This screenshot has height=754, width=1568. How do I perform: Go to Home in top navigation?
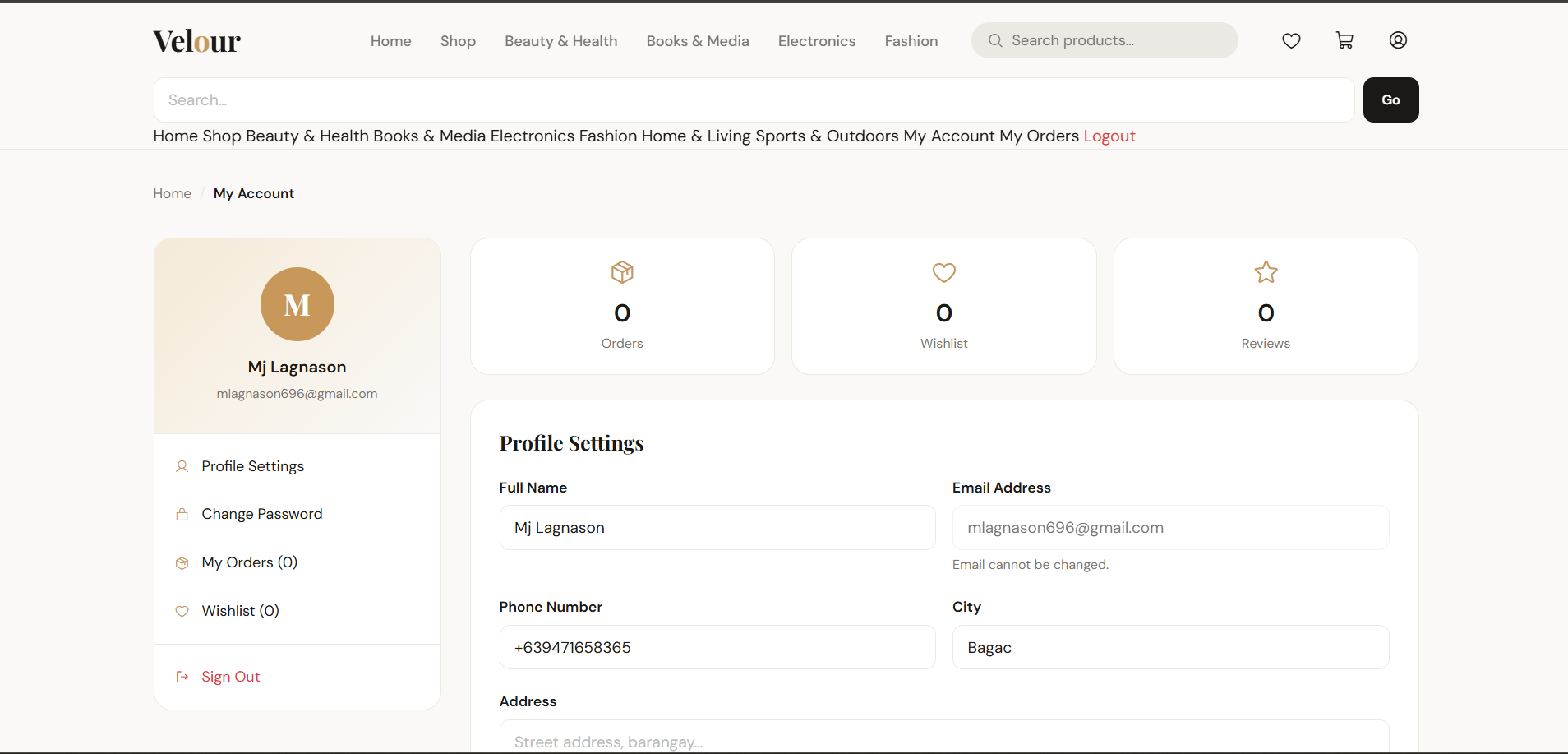point(391,41)
